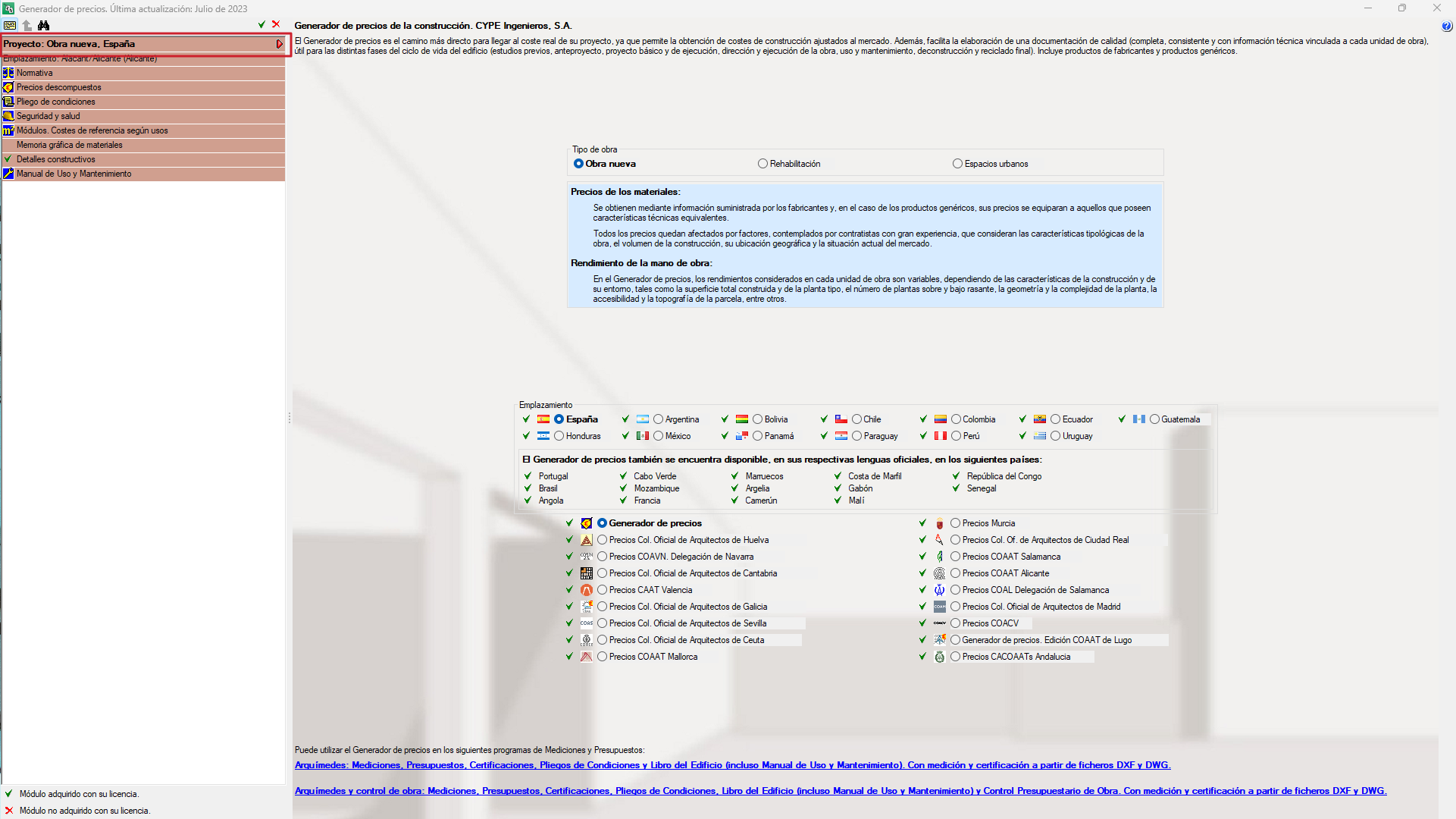1456x819 pixels.
Task: Select the Rehabilitación radio button
Action: click(x=762, y=164)
